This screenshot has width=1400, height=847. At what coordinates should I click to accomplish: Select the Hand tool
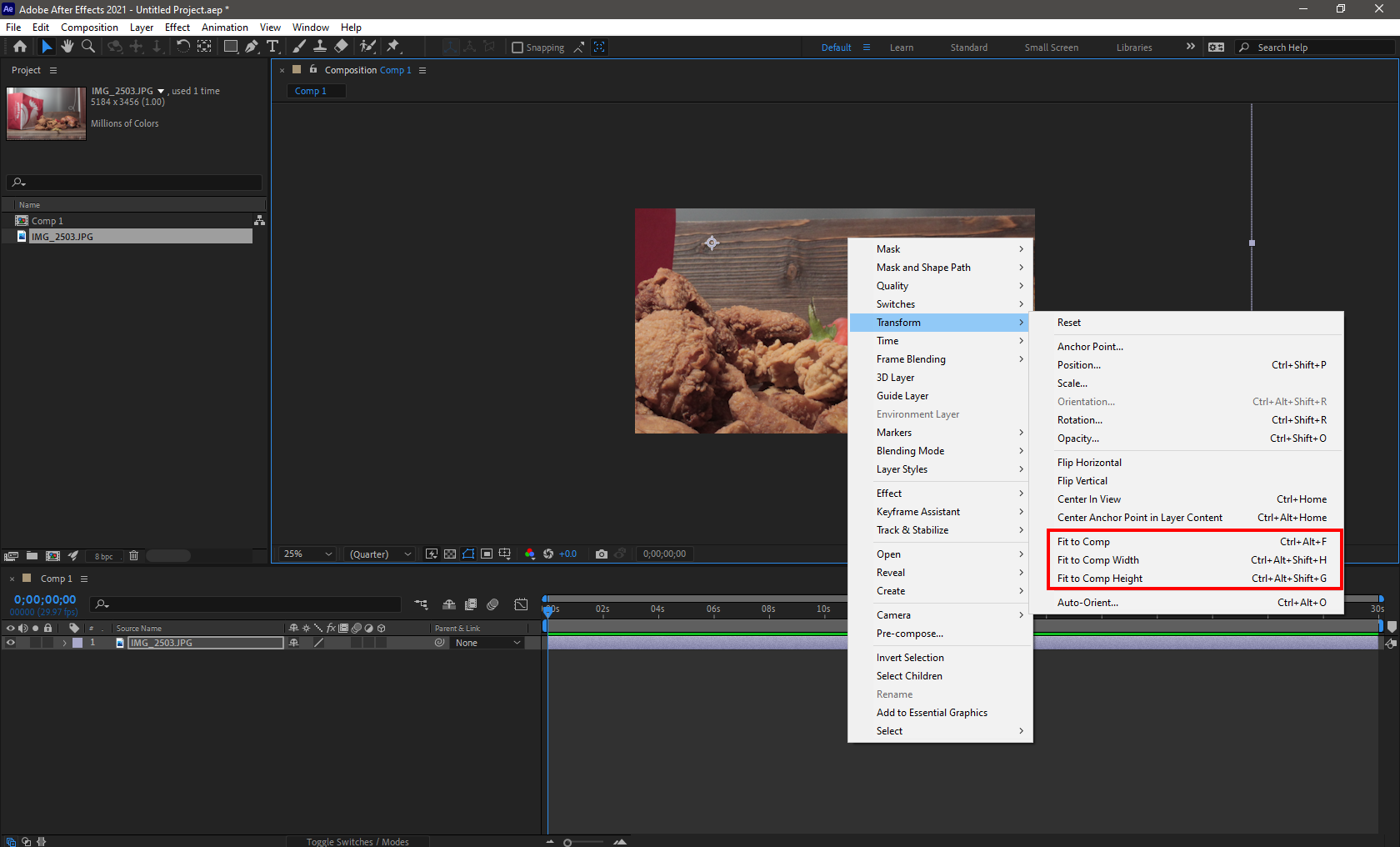click(67, 47)
